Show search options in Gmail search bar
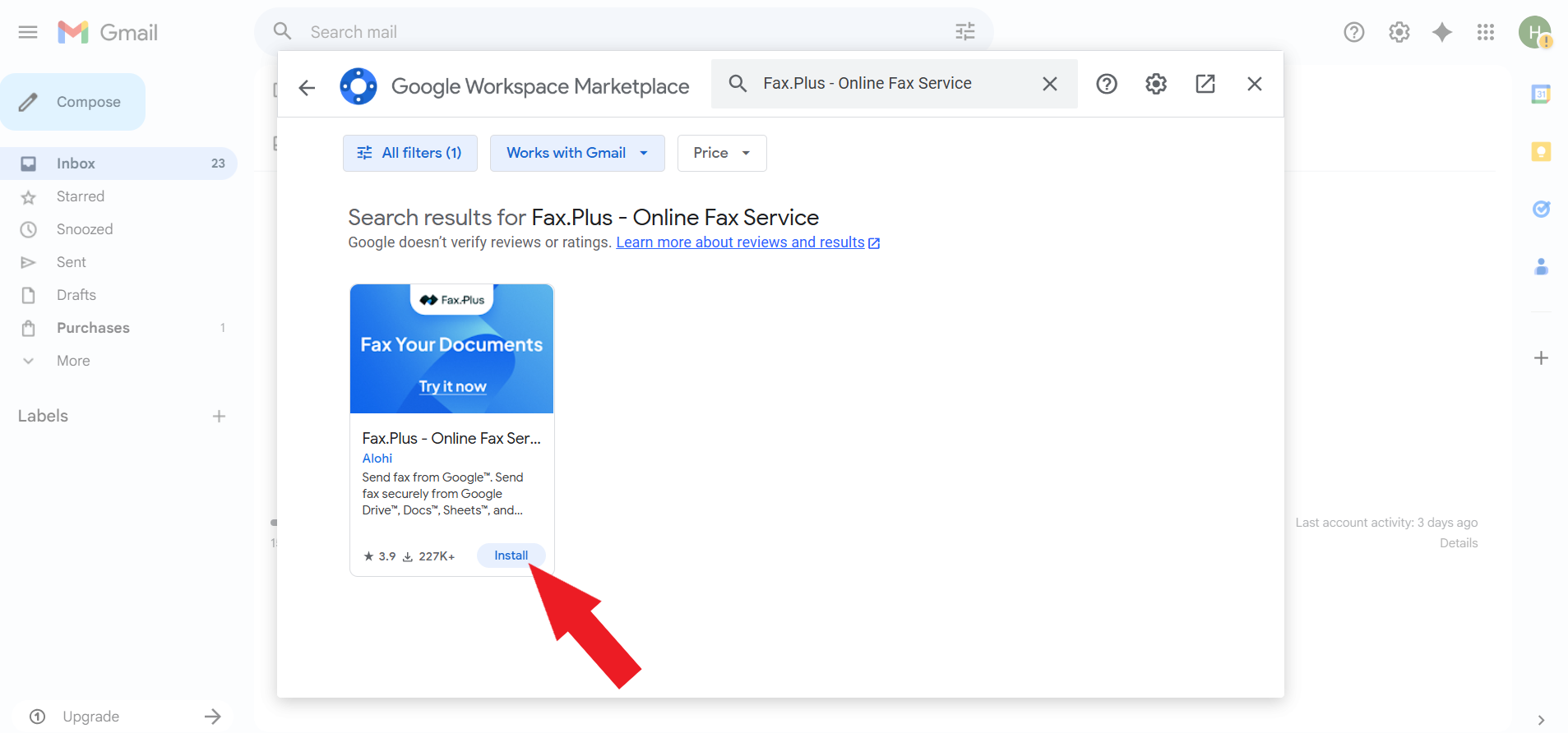The height and width of the screenshot is (733, 1568). click(964, 31)
